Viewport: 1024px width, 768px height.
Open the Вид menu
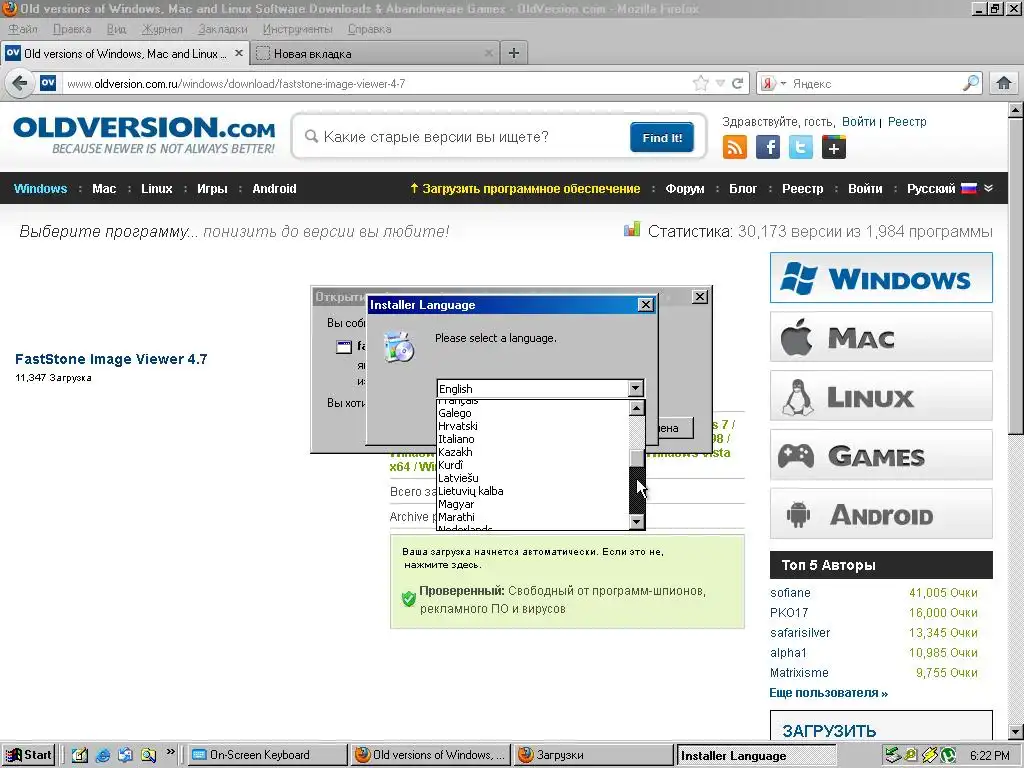coord(116,29)
